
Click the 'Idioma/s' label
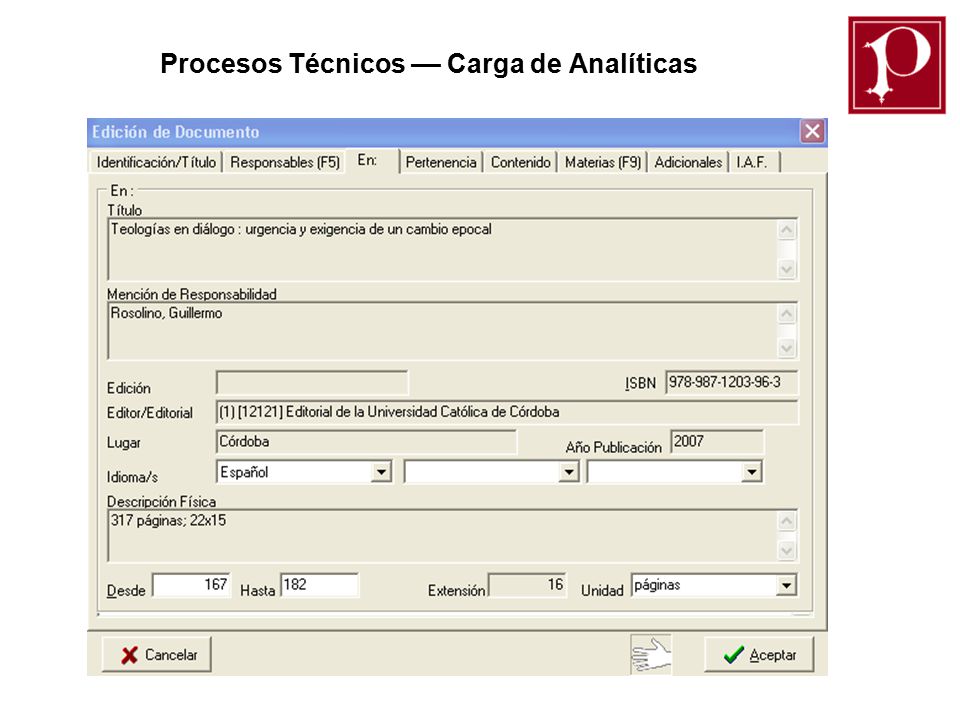(132, 477)
